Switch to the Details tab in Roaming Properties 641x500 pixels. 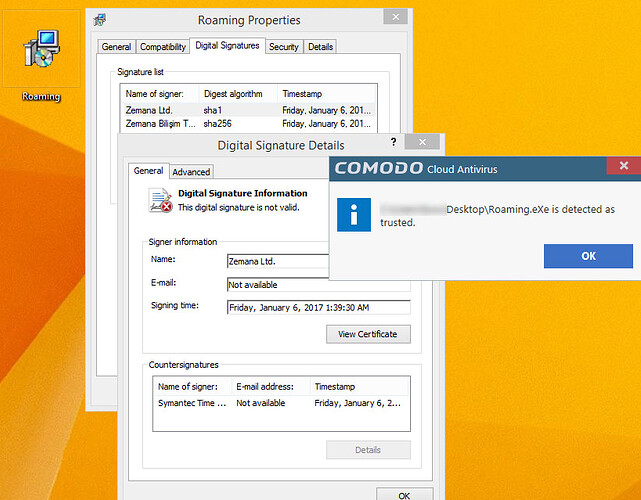(320, 47)
